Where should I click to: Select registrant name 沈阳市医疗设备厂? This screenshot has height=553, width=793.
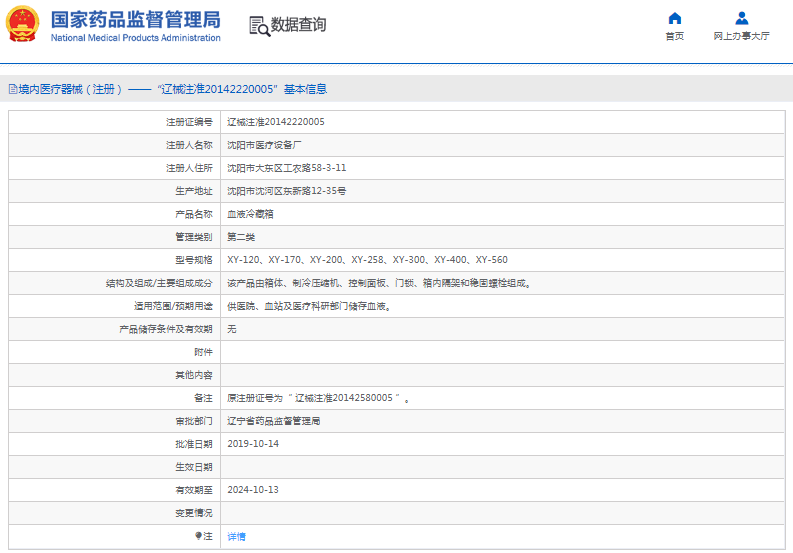click(263, 144)
